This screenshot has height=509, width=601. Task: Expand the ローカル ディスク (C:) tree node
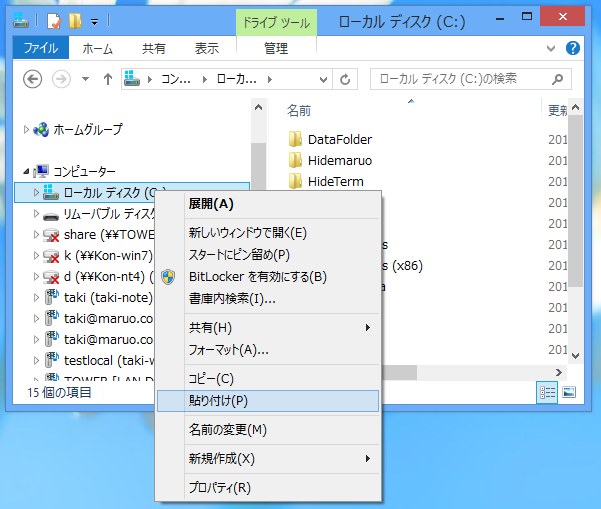pyautogui.click(x=36, y=192)
